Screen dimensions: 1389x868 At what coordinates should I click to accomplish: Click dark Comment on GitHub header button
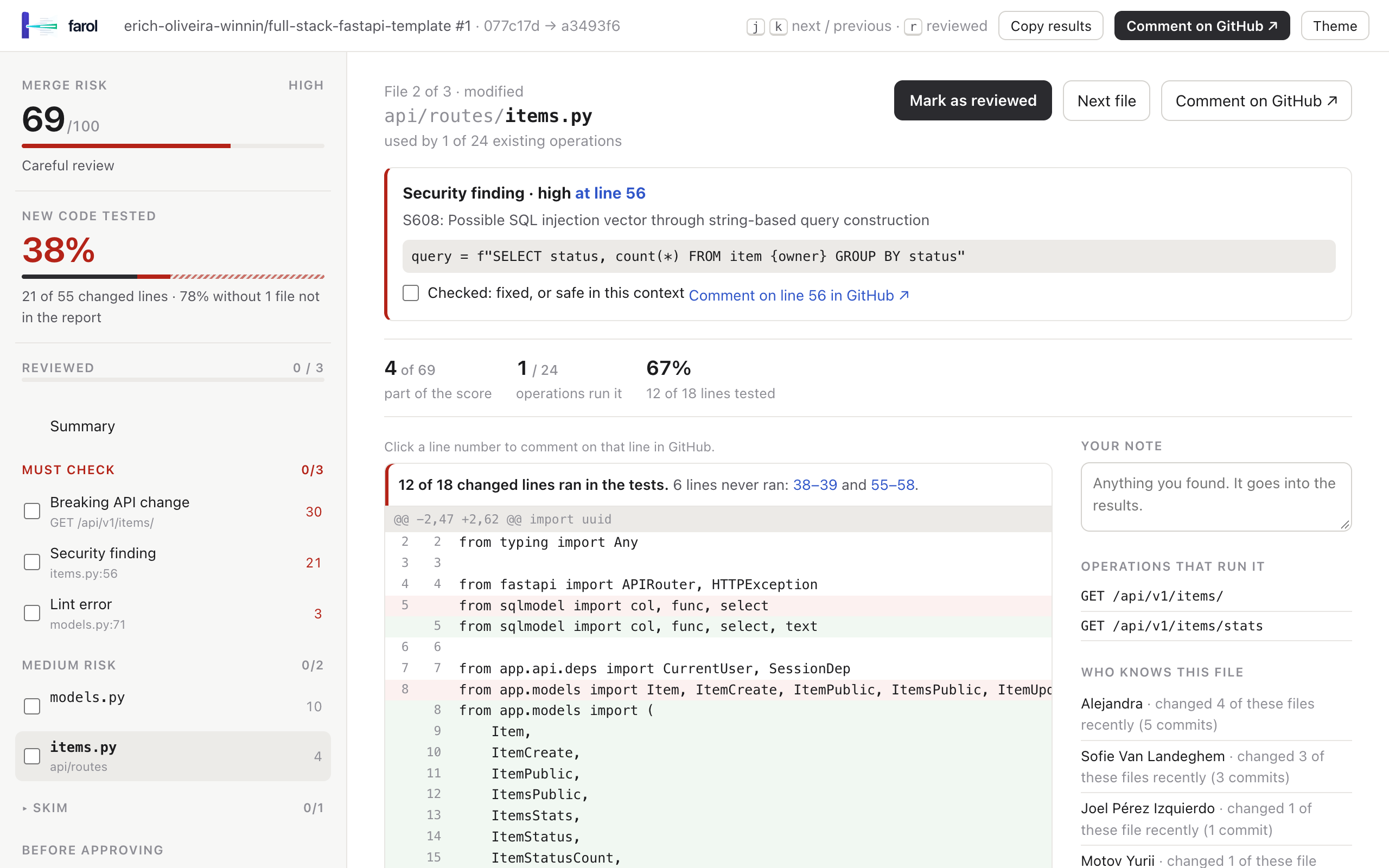pos(1201,26)
